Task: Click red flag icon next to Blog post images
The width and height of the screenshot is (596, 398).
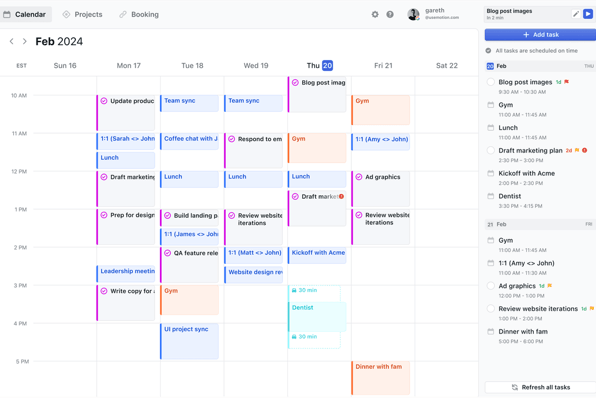Action: point(566,82)
